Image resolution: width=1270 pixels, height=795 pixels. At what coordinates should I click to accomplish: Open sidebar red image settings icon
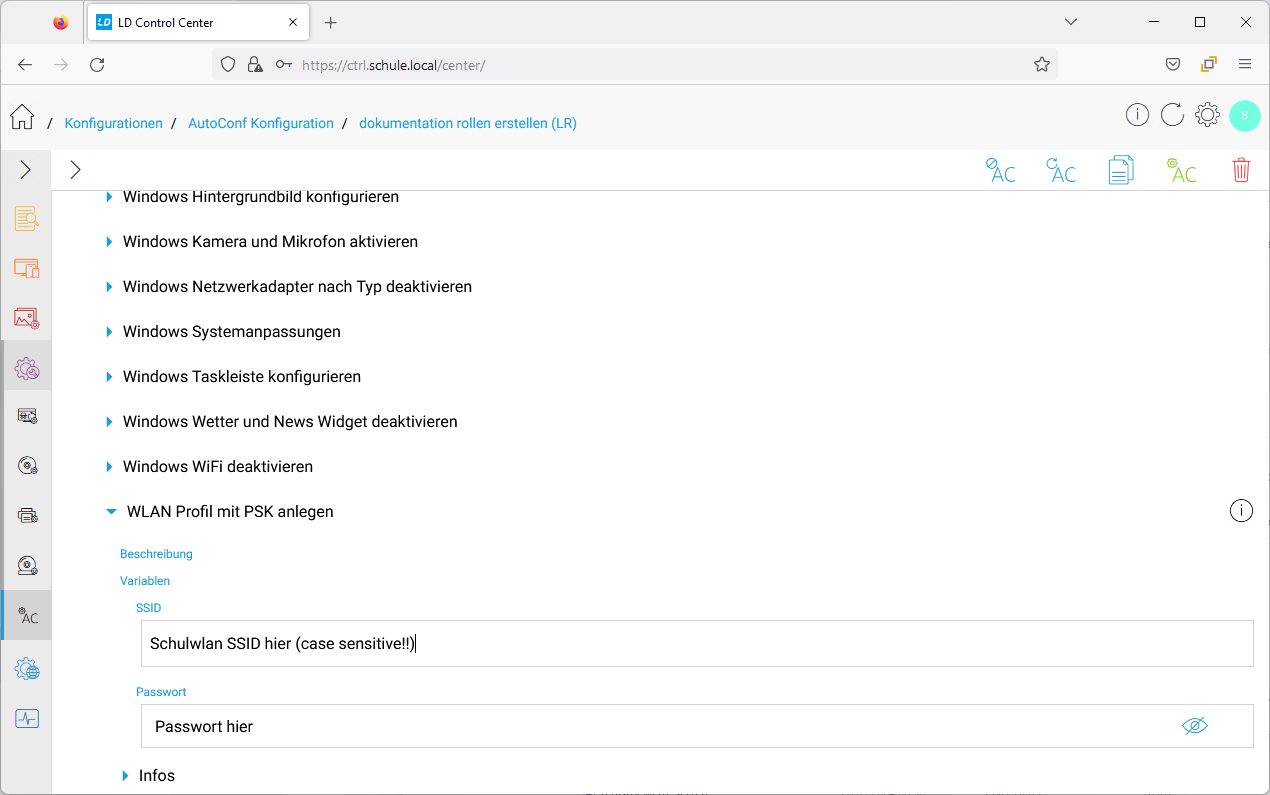[26, 318]
